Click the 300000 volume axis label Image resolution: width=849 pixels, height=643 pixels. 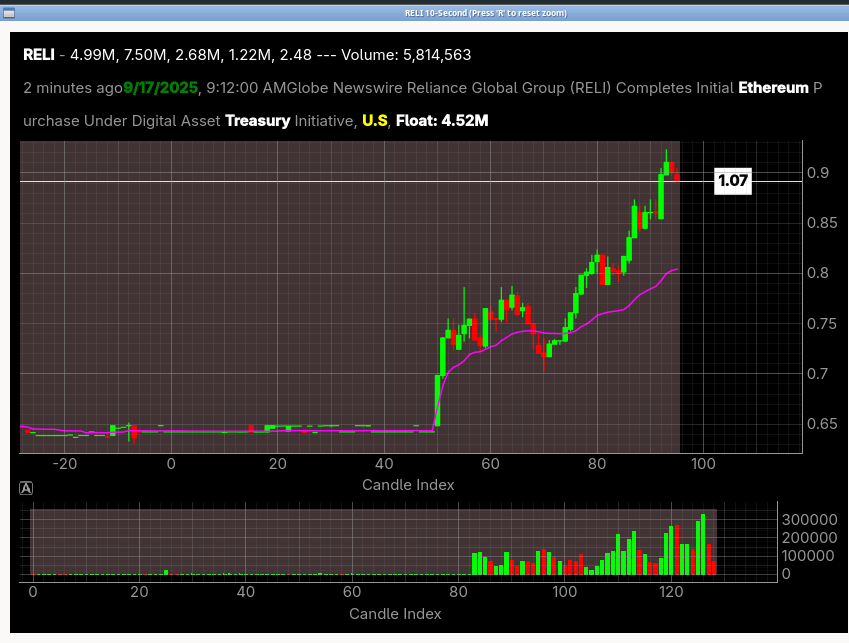[809, 520]
